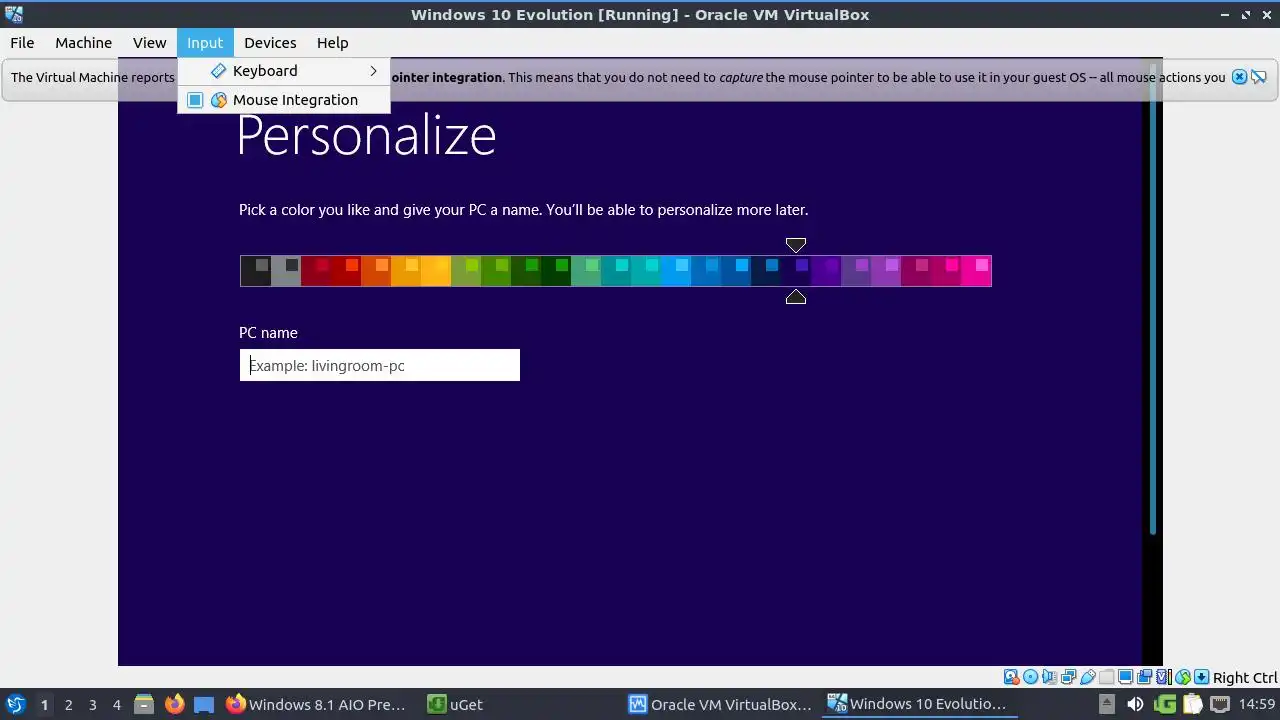Click the wired network tray icon

coord(1220,704)
